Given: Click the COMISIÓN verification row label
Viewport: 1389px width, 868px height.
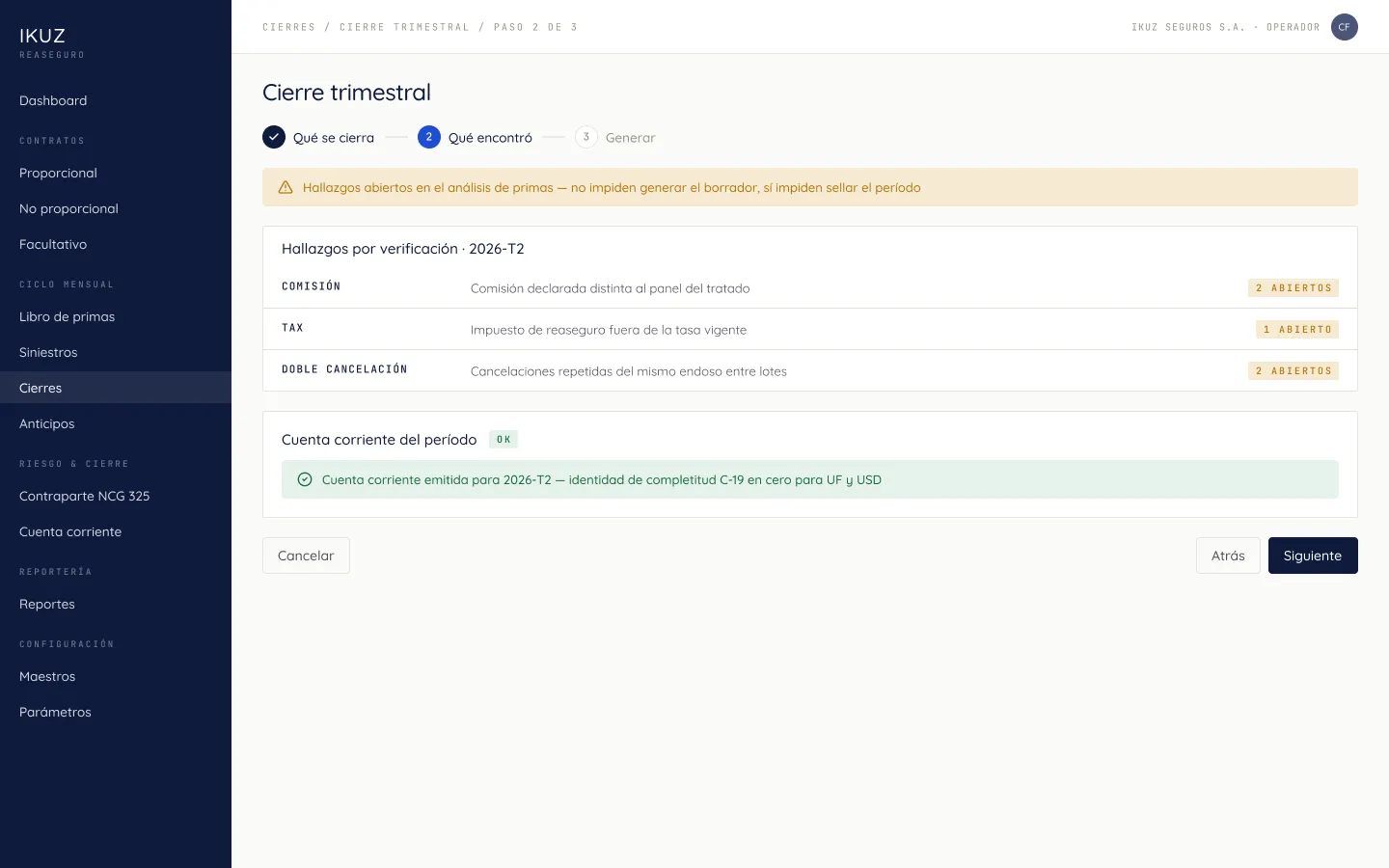Looking at the screenshot, I should [x=311, y=286].
